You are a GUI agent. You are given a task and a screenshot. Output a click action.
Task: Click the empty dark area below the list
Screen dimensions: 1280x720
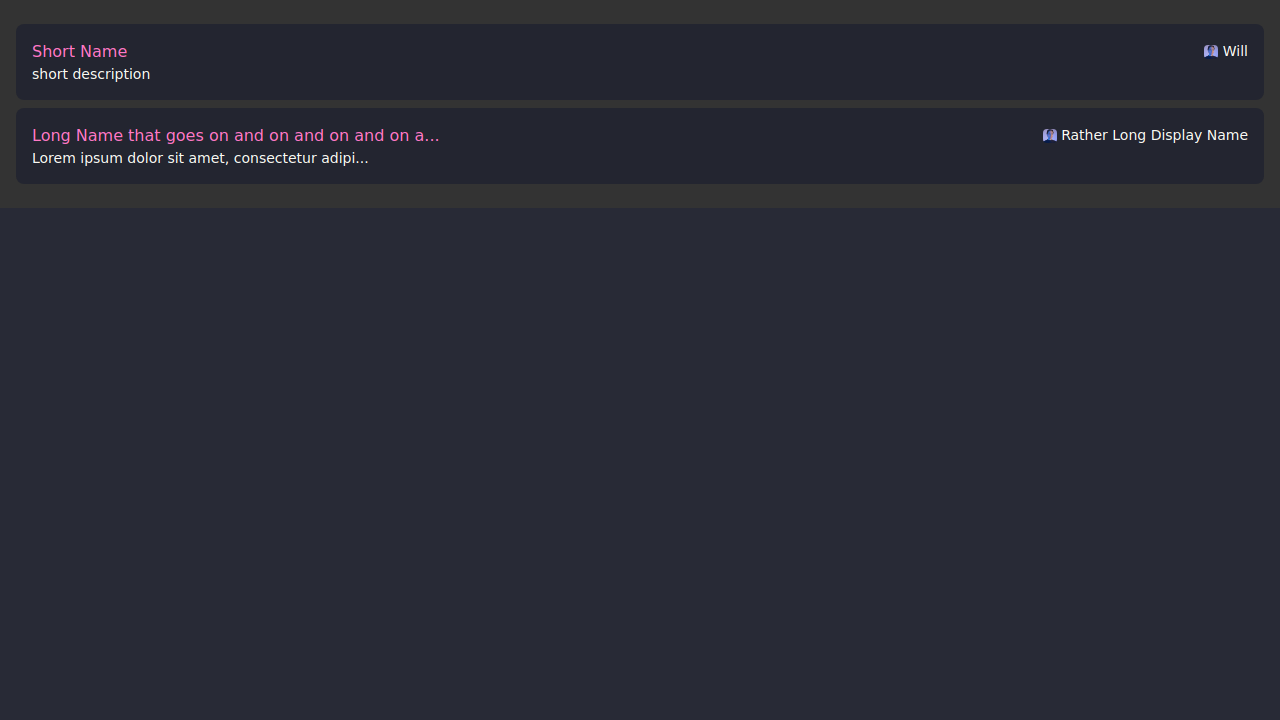coord(640,460)
